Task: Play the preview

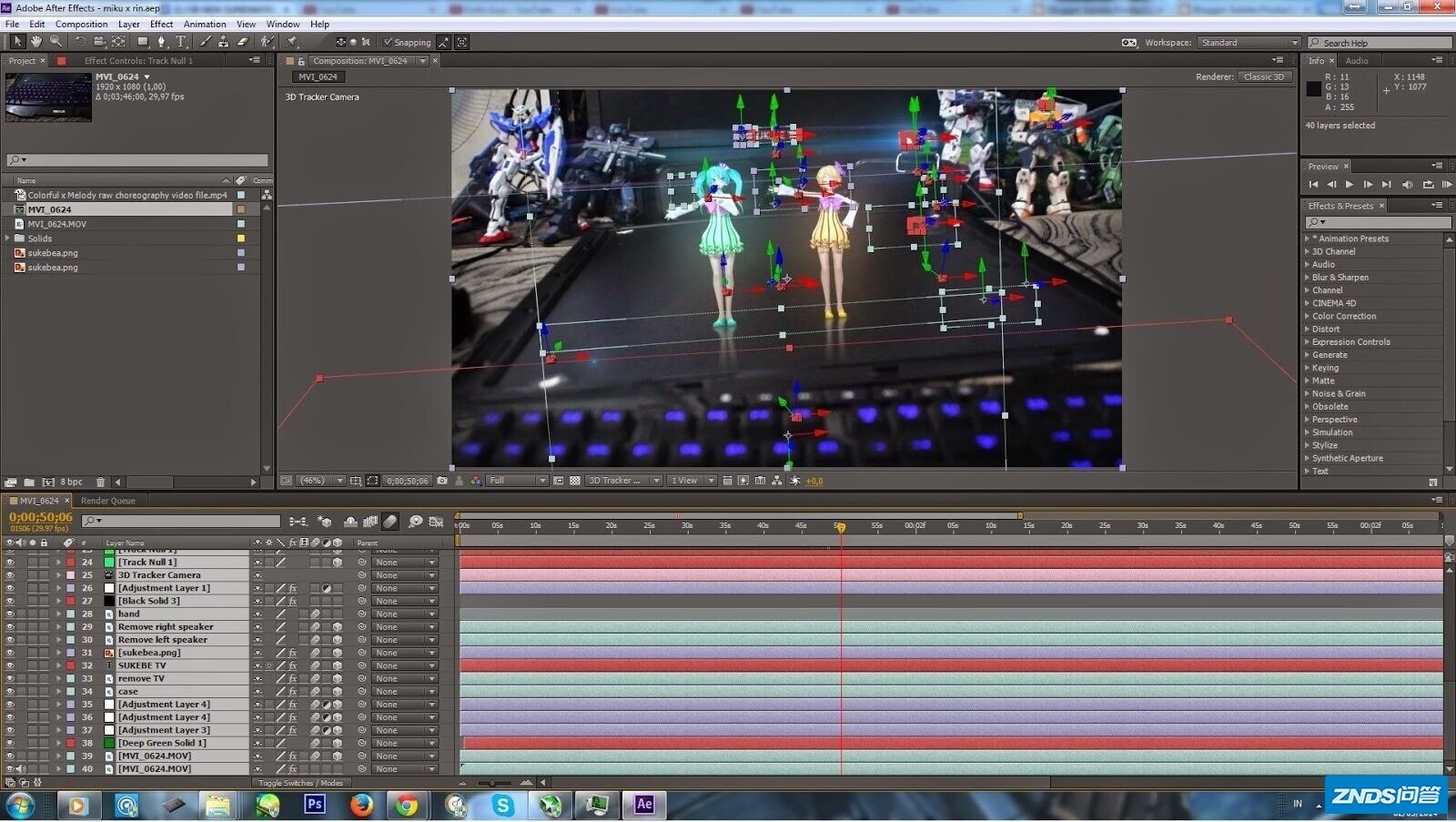Action: pos(1350,185)
